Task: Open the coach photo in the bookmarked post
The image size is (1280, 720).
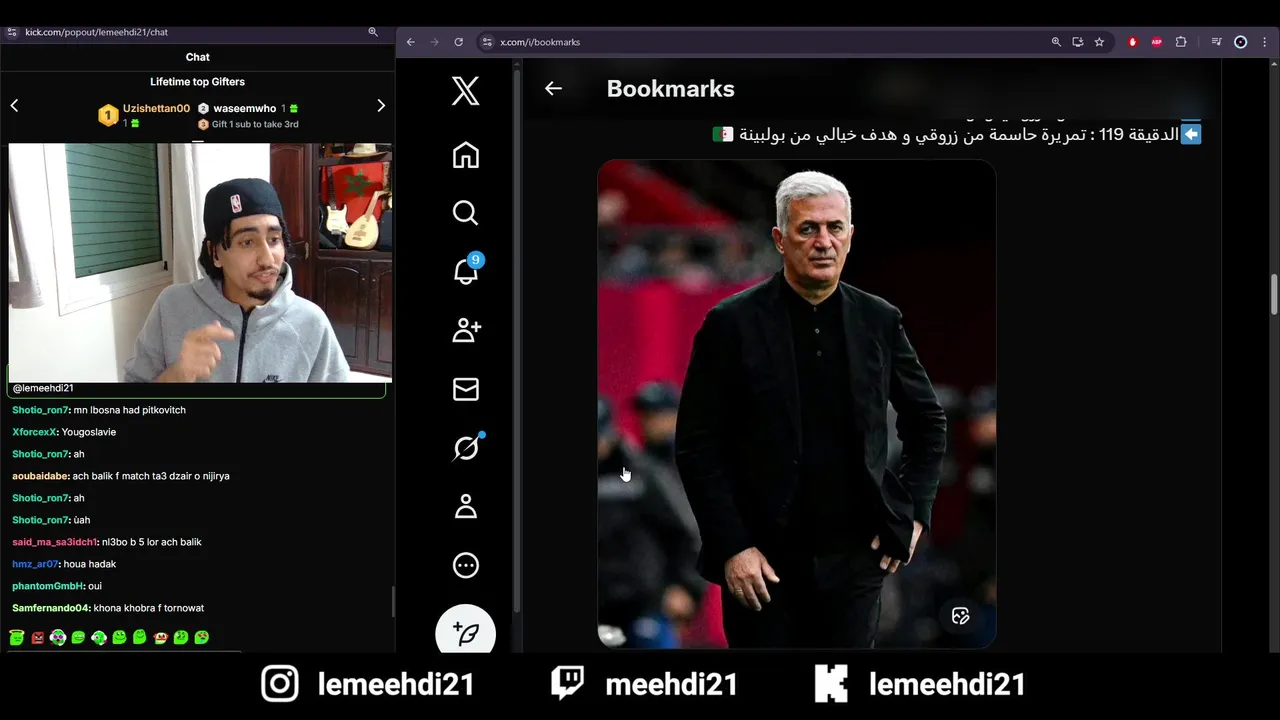Action: 796,404
